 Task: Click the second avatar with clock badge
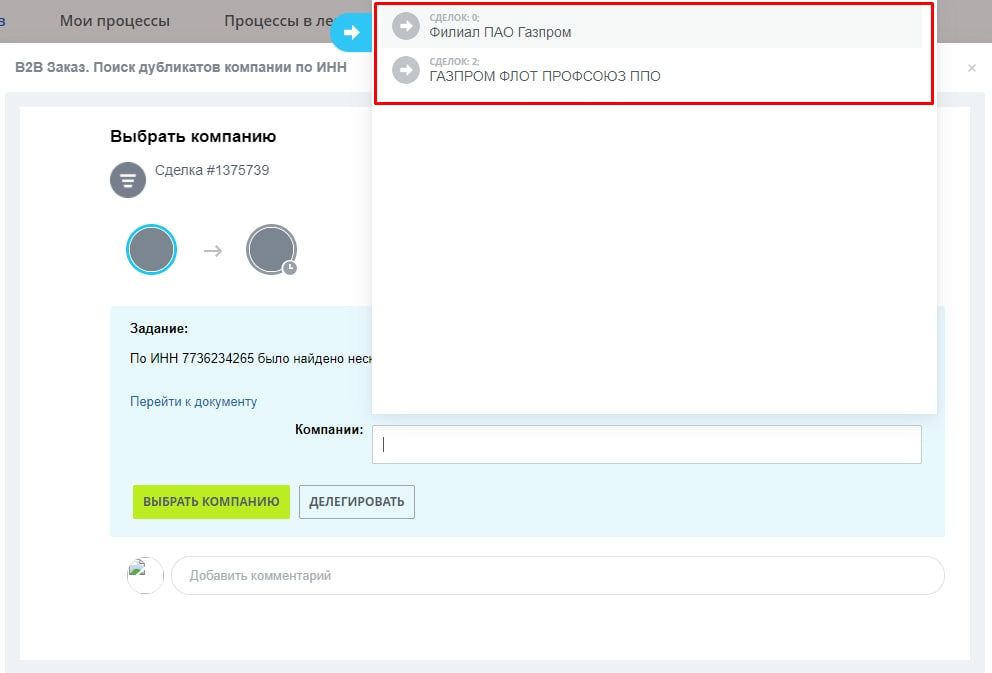tap(271, 250)
